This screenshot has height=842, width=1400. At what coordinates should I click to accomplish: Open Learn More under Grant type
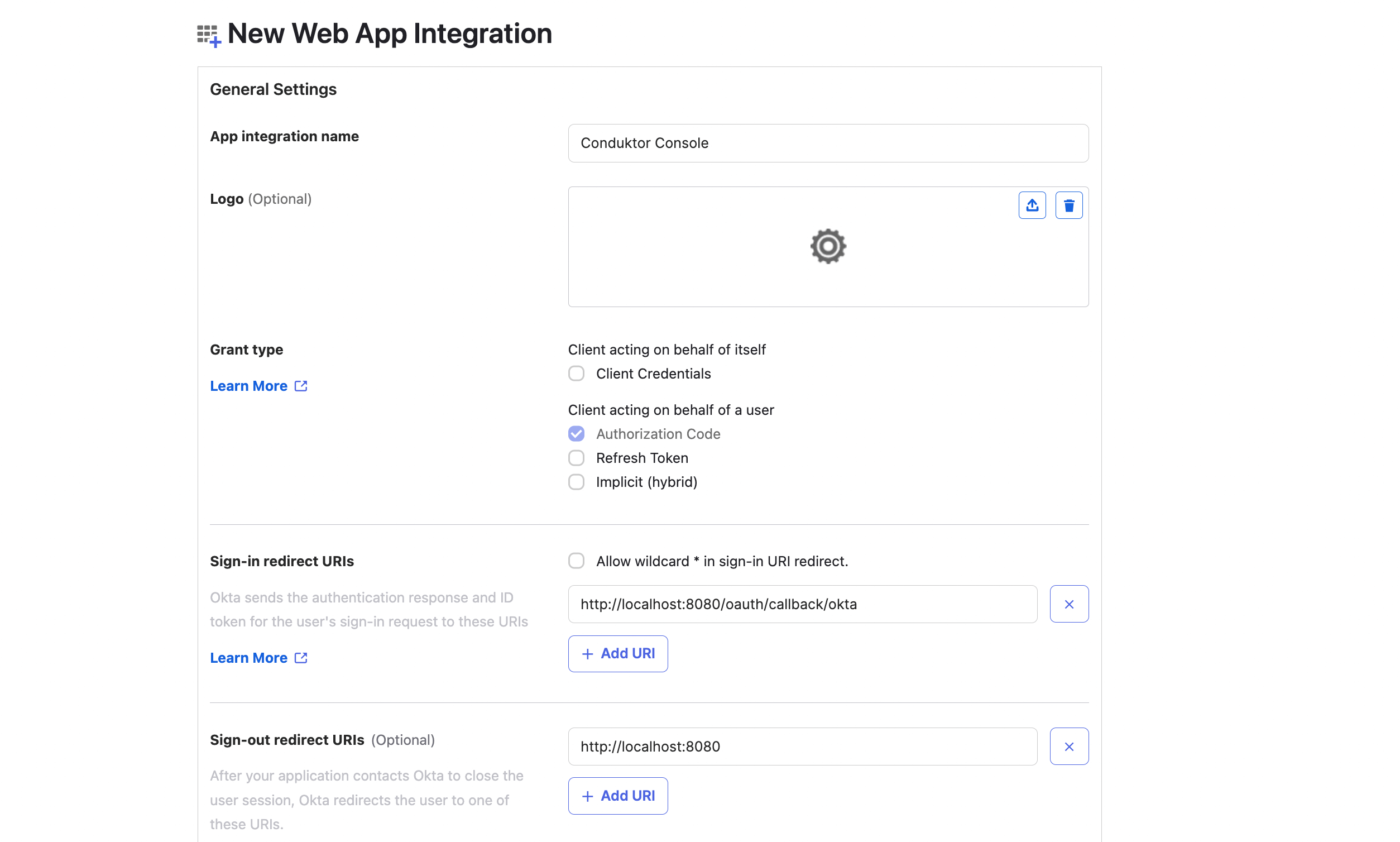tap(258, 386)
